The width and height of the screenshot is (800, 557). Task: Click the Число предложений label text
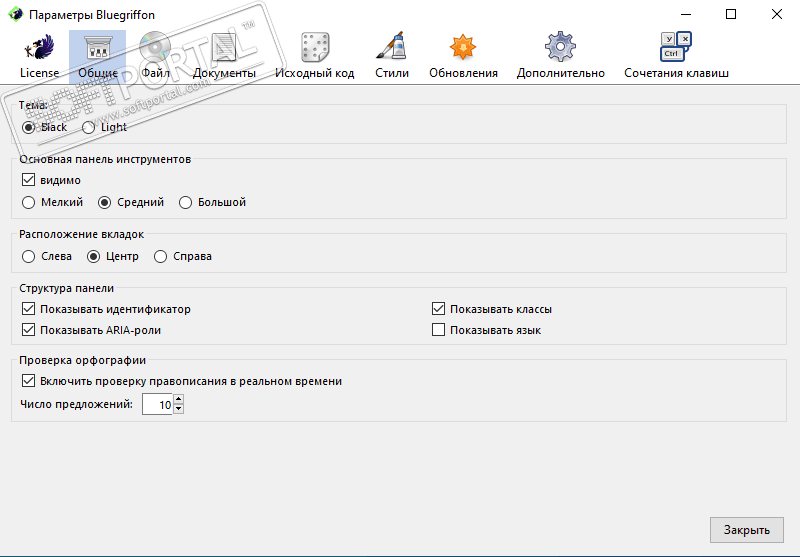pos(77,404)
